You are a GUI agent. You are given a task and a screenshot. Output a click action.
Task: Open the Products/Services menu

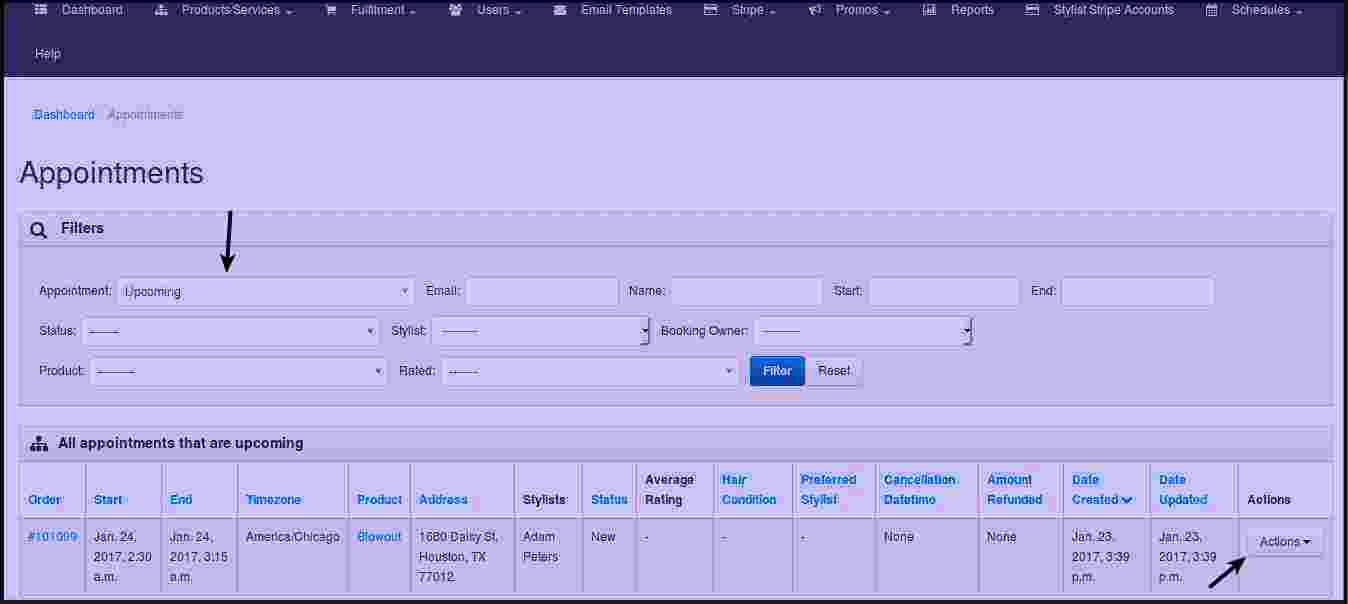pos(237,10)
